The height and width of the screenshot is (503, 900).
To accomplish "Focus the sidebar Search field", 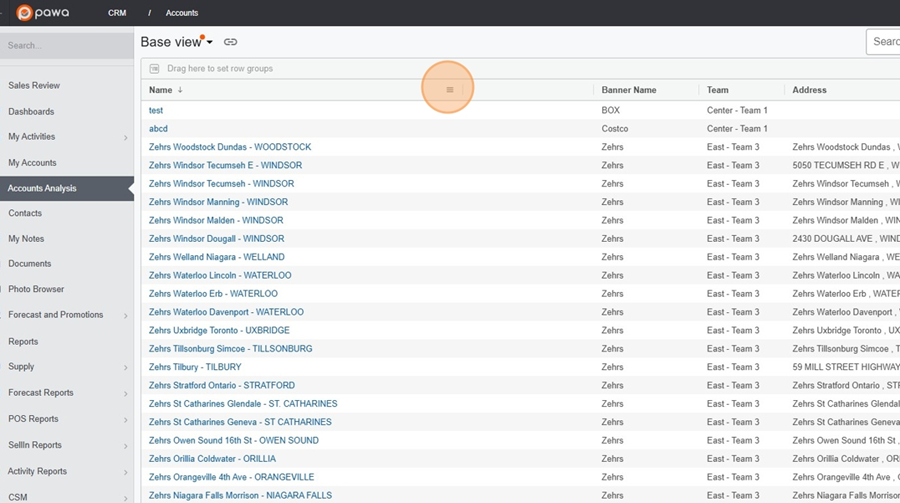I will (67, 45).
